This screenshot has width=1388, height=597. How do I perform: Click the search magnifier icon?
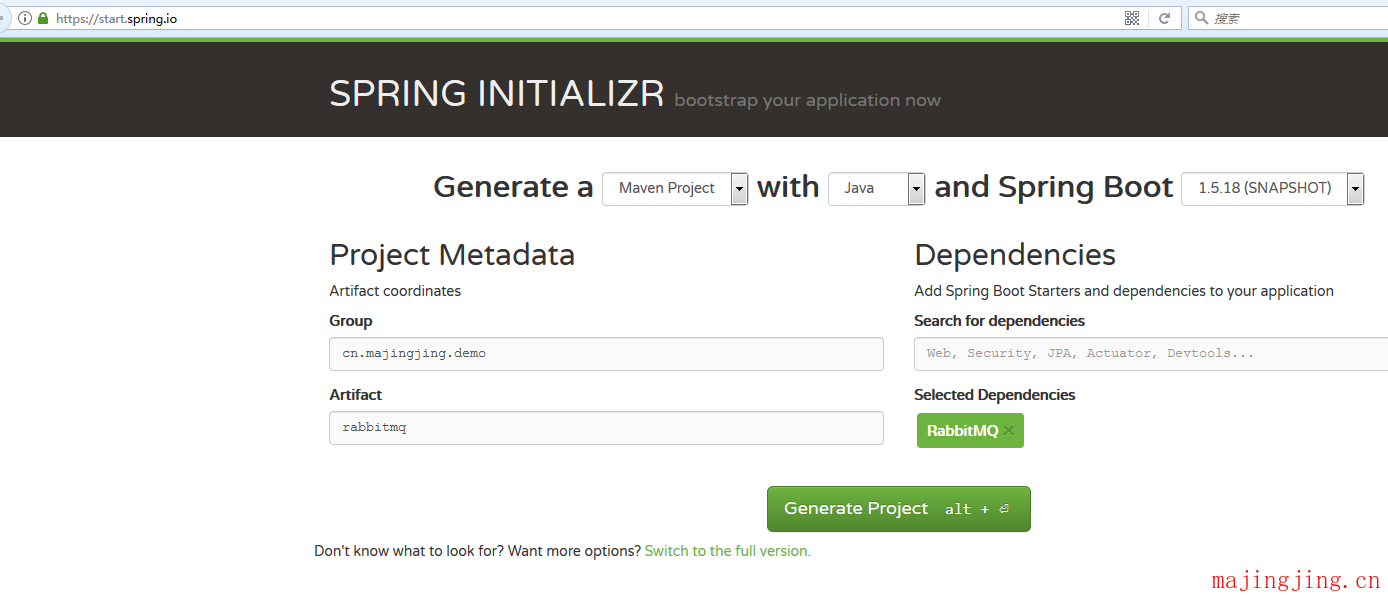coord(1201,18)
